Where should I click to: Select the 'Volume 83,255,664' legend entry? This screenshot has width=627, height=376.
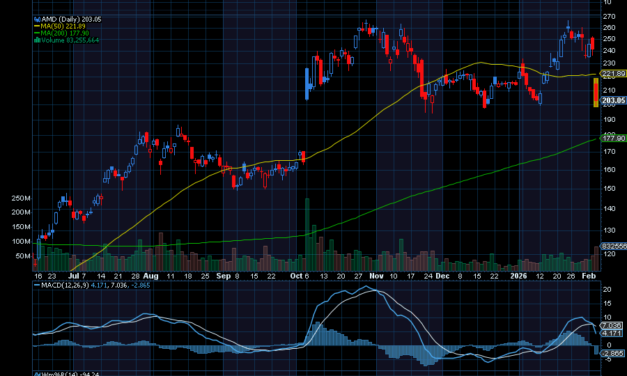coord(70,40)
